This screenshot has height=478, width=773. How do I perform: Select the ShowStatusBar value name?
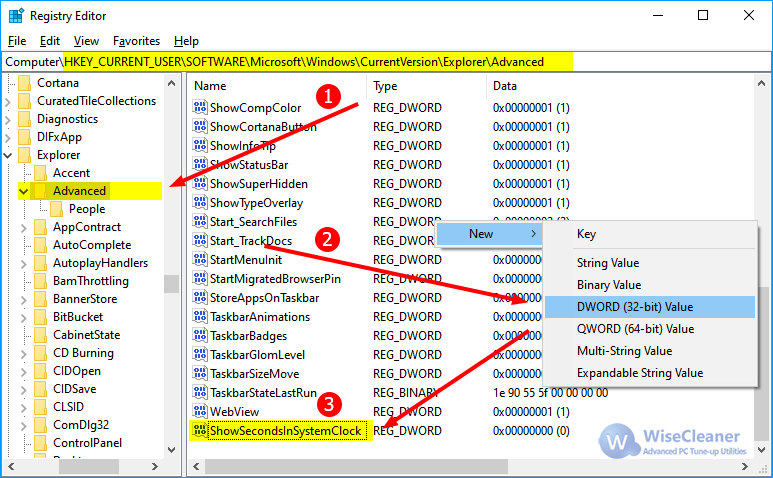[x=249, y=165]
